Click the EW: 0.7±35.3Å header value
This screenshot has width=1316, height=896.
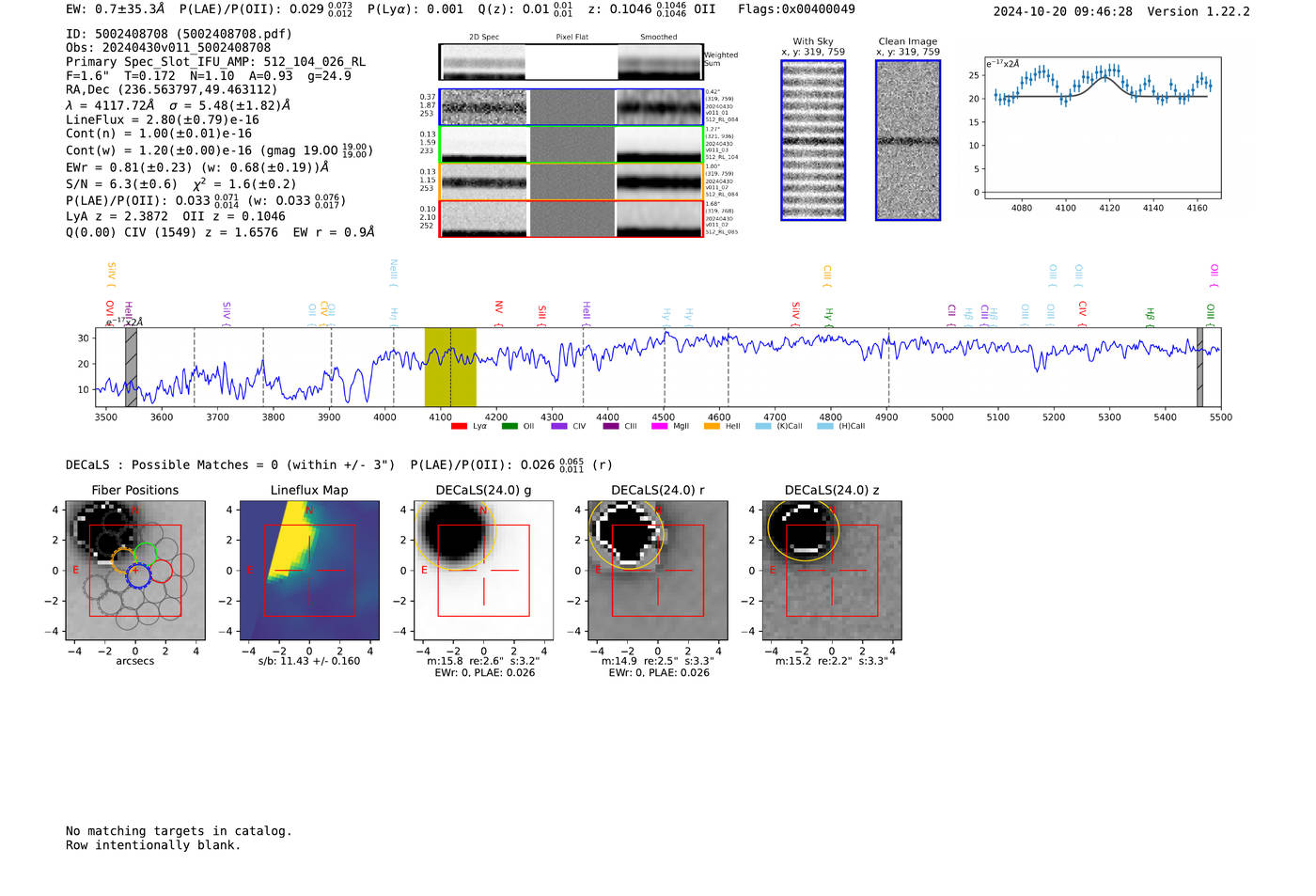(115, 8)
